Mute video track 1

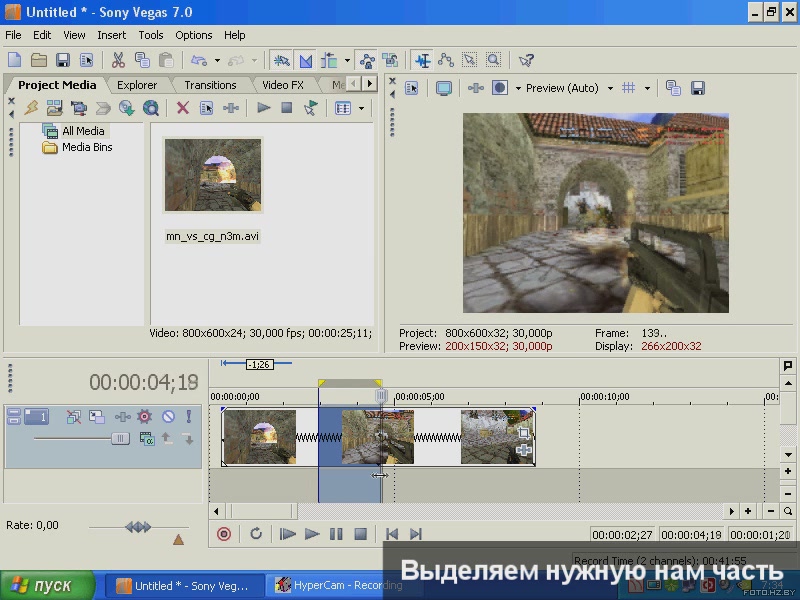pyautogui.click(x=168, y=417)
